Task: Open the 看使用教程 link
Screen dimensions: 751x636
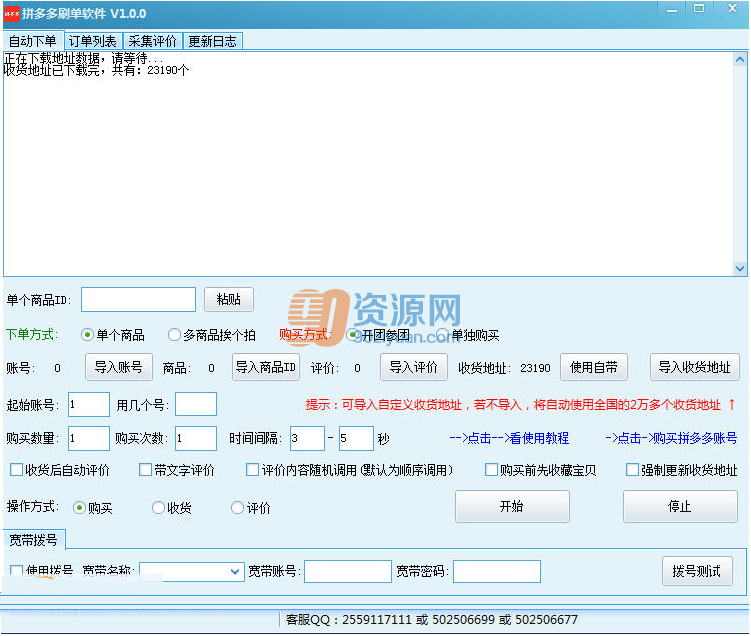Action: (x=509, y=438)
